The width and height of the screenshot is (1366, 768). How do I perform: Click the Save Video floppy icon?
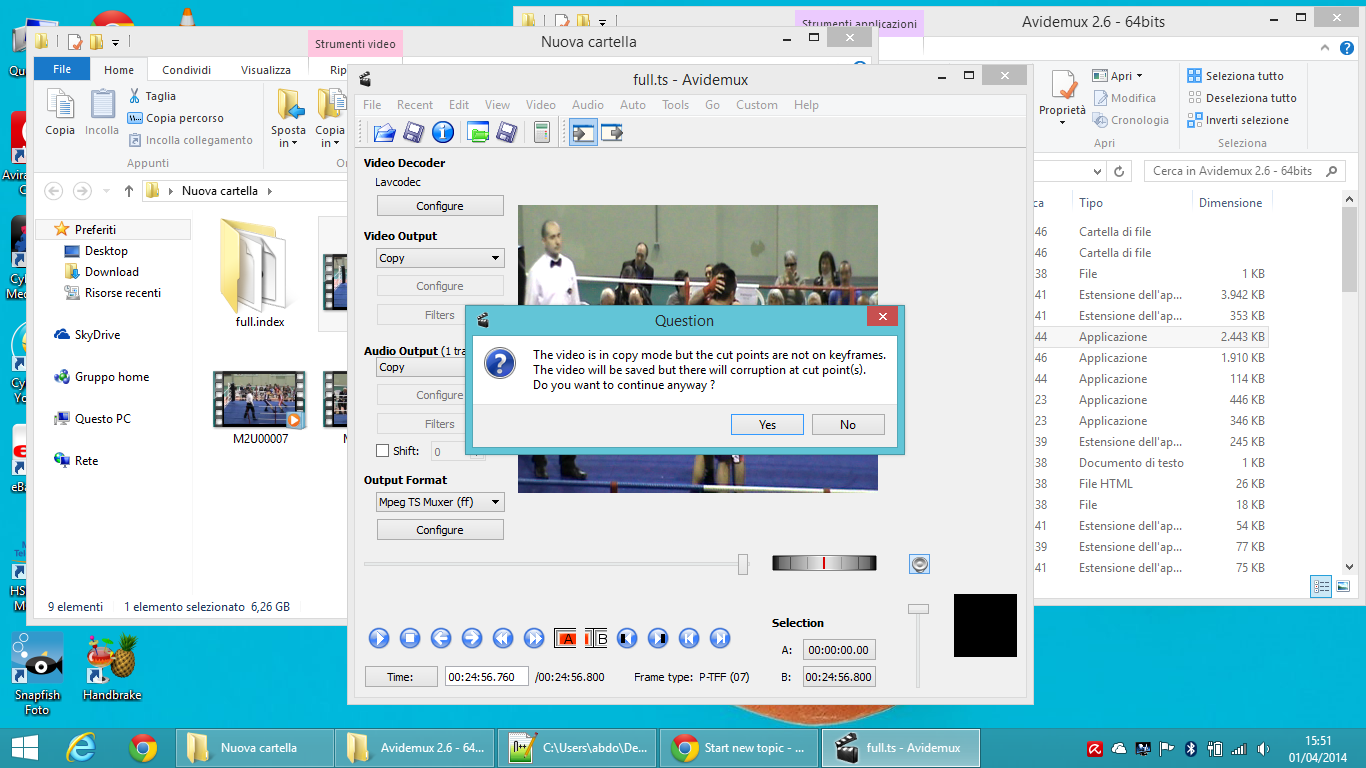pos(414,132)
